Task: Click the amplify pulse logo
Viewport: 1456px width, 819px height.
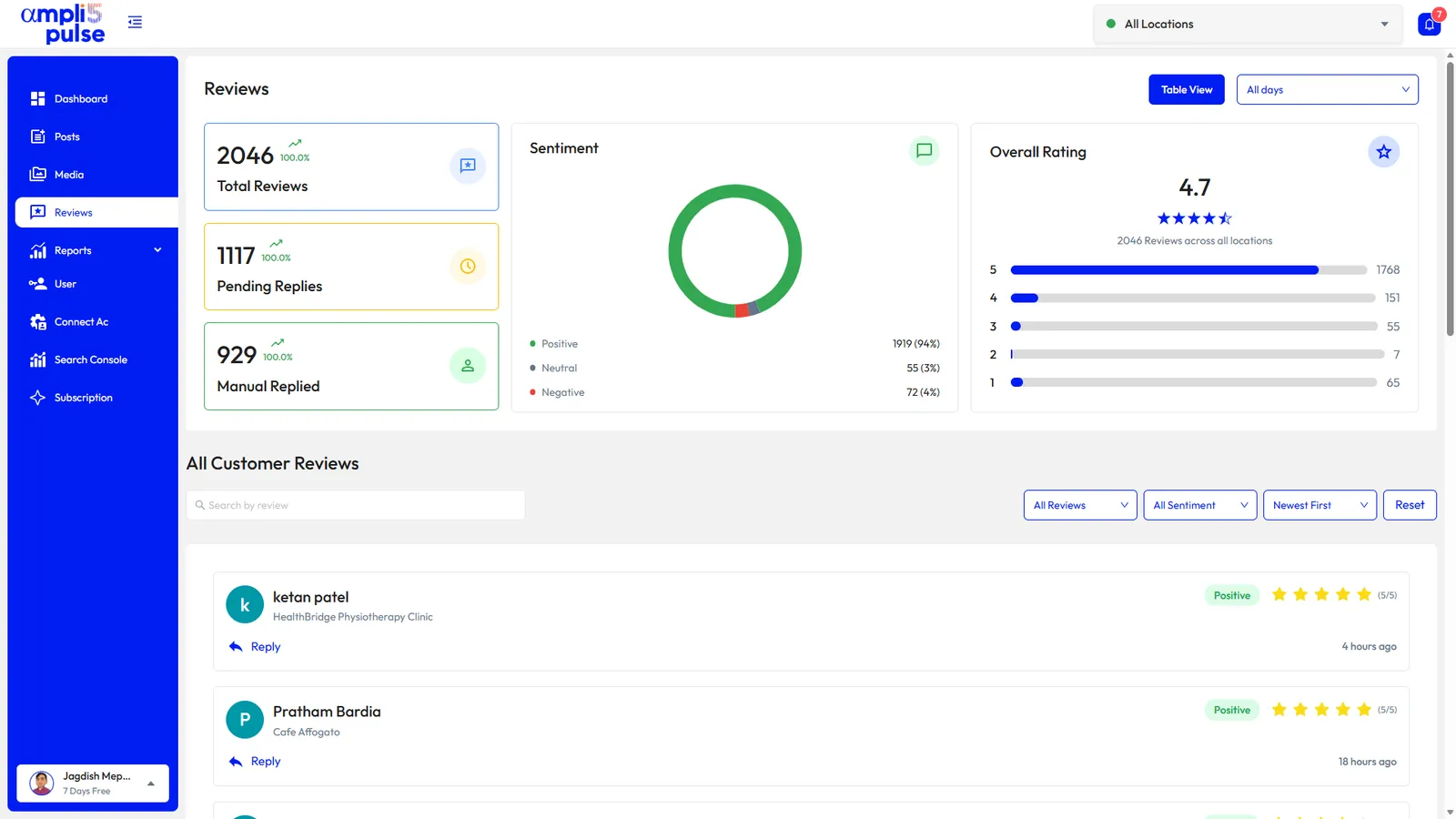Action: coord(63,24)
